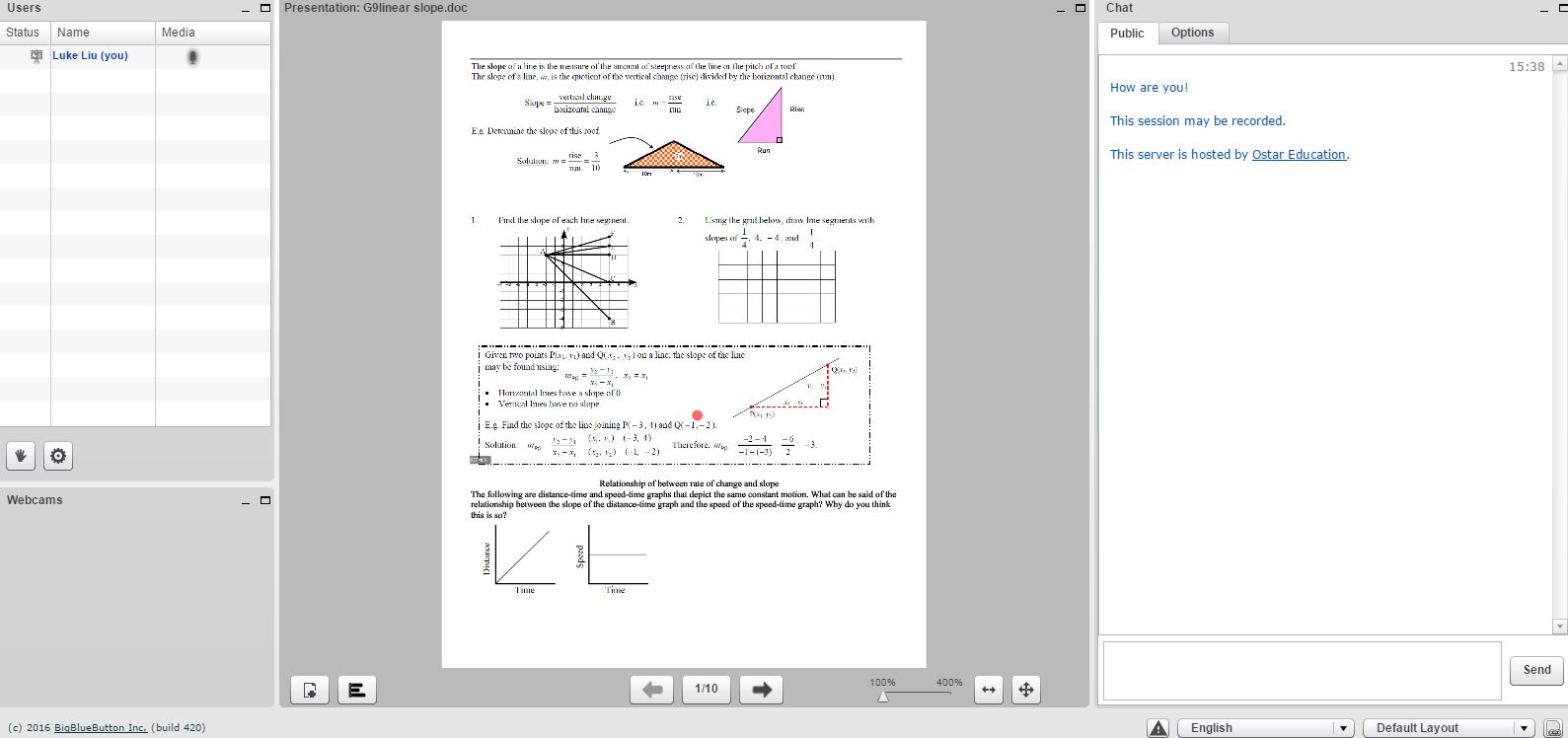Viewport: 1568px width, 738px height.
Task: Click the lock layout icon in the status bar
Action: (x=1552, y=728)
